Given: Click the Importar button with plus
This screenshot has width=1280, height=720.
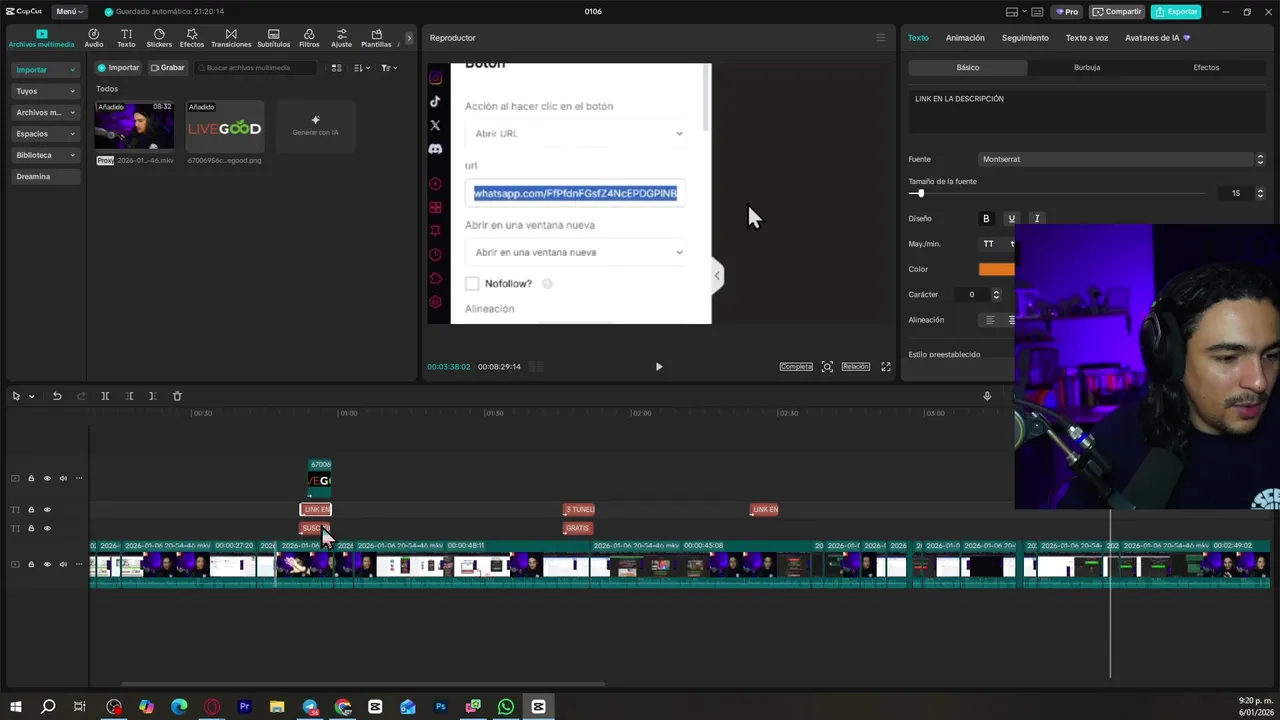Looking at the screenshot, I should click(x=118, y=68).
